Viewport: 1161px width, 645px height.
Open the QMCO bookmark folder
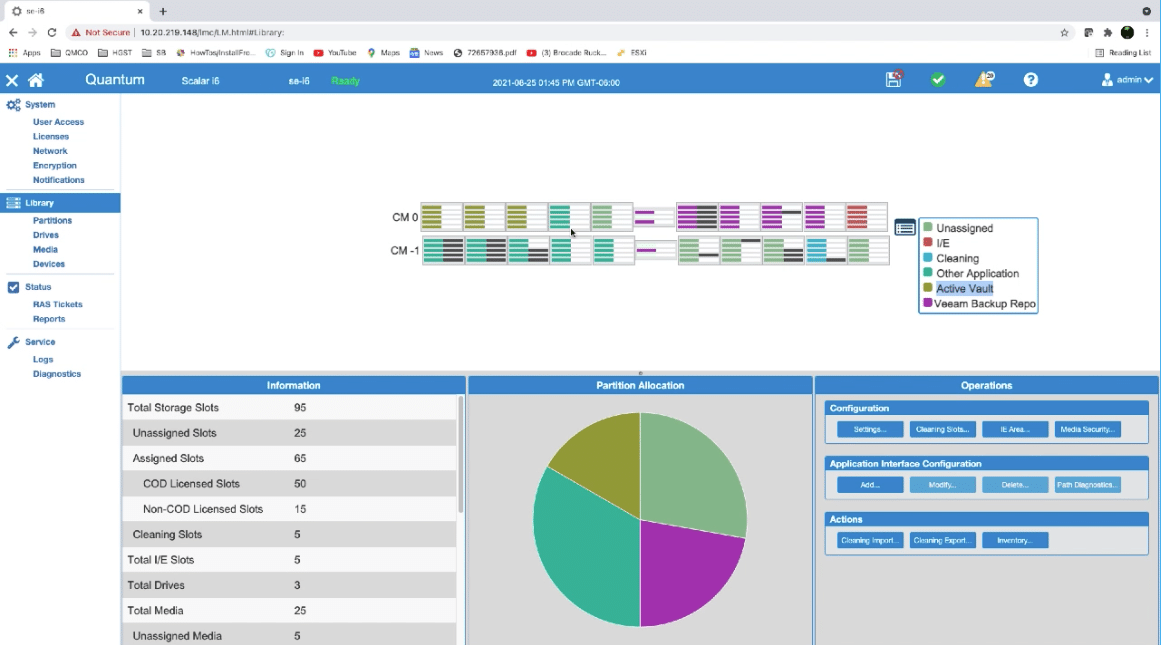69,53
